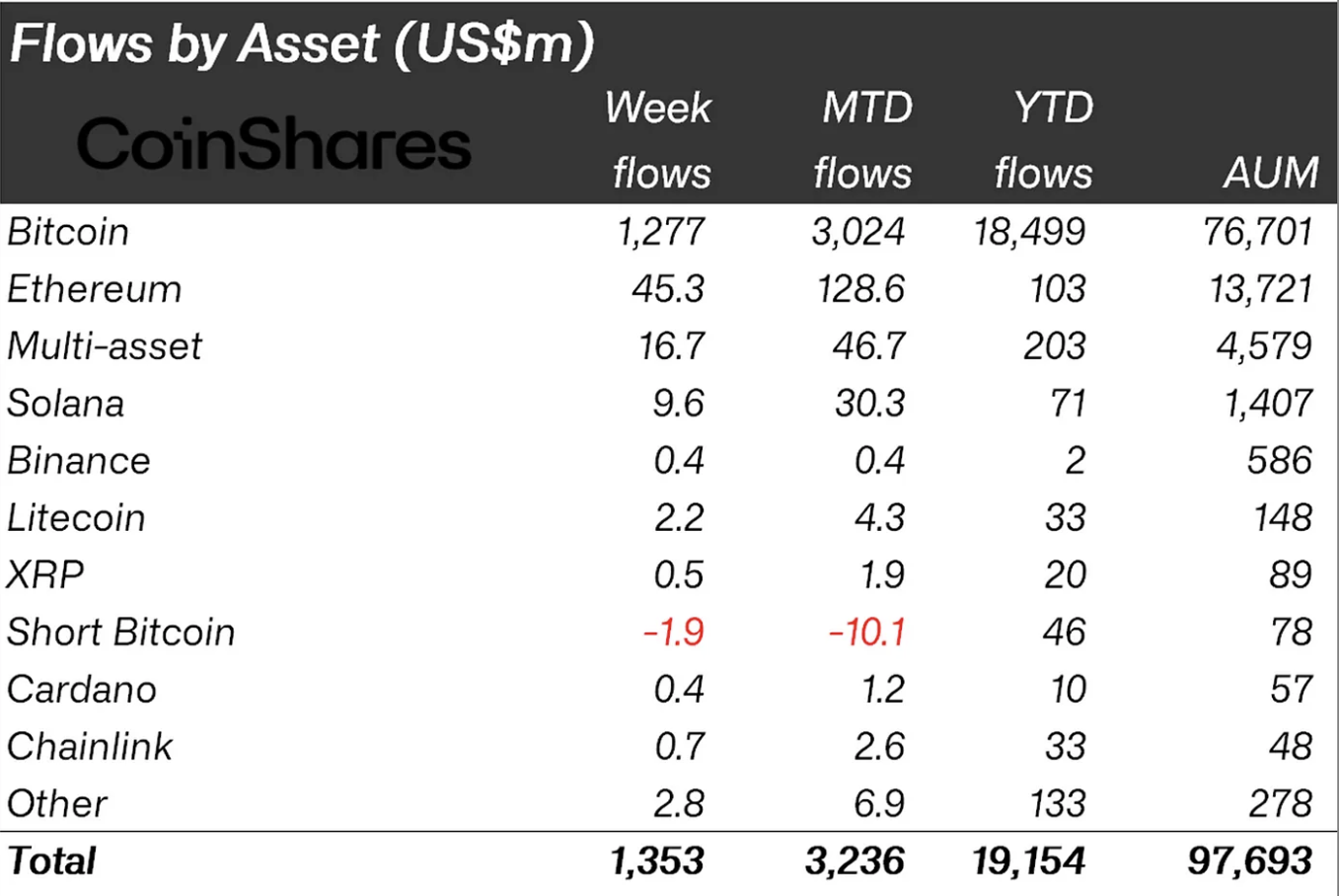Viewport: 1340px width, 896px height.
Task: Click the Total AUM value 97,693
Action: point(1250,861)
